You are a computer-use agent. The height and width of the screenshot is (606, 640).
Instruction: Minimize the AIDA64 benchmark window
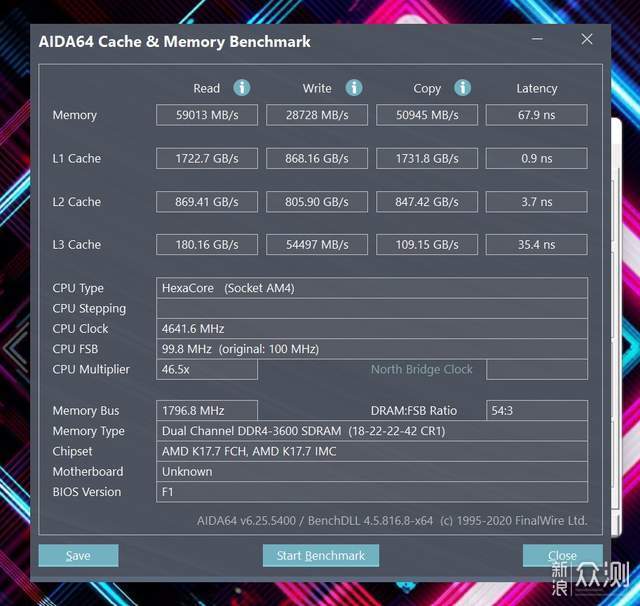tap(541, 40)
